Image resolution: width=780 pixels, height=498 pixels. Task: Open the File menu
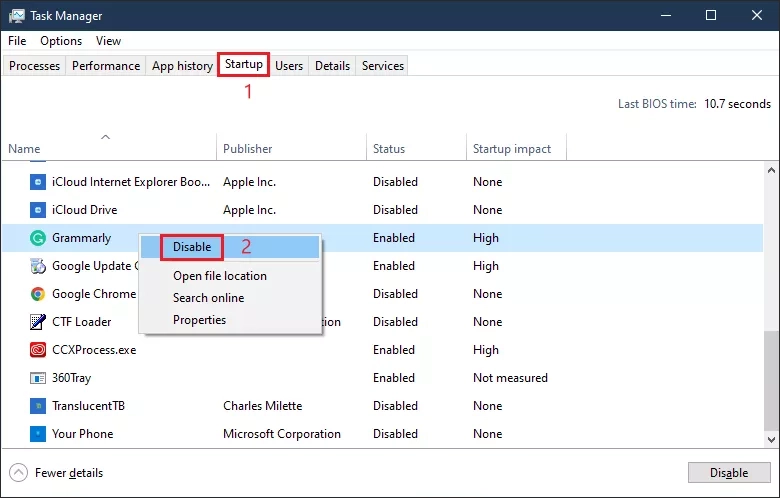click(17, 41)
